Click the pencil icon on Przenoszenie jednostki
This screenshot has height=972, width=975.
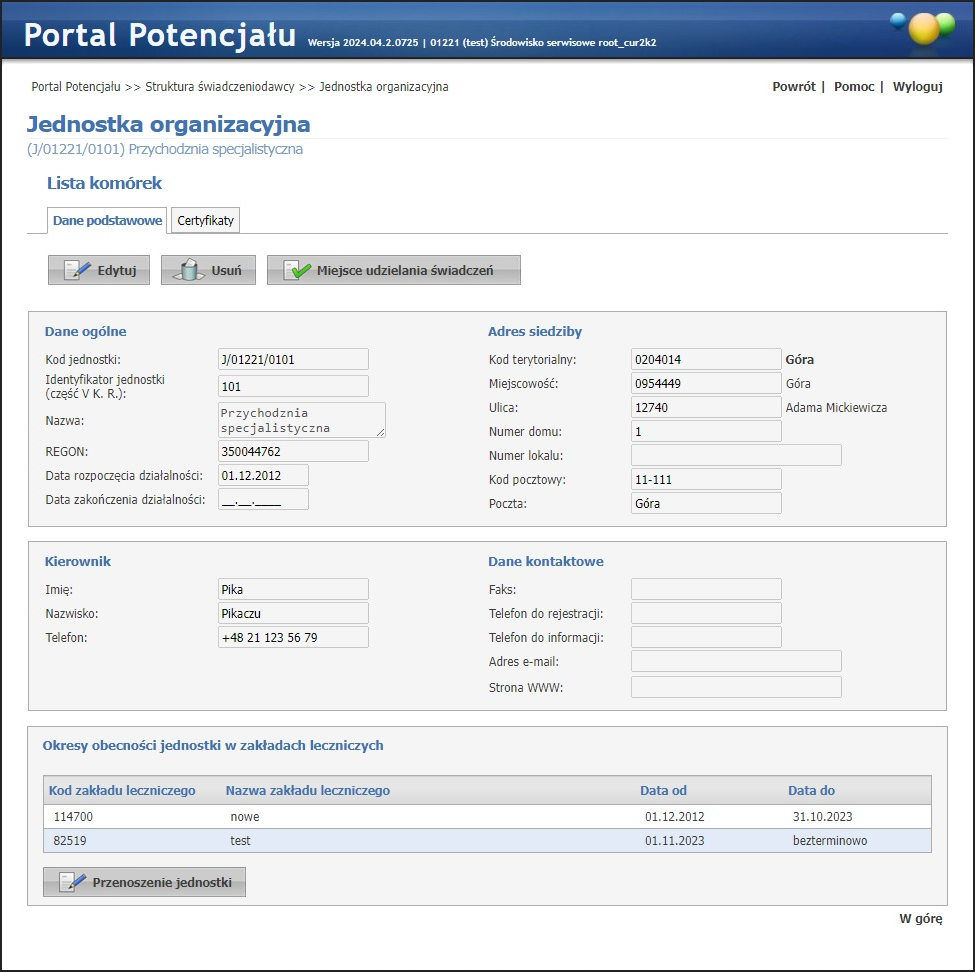point(73,882)
